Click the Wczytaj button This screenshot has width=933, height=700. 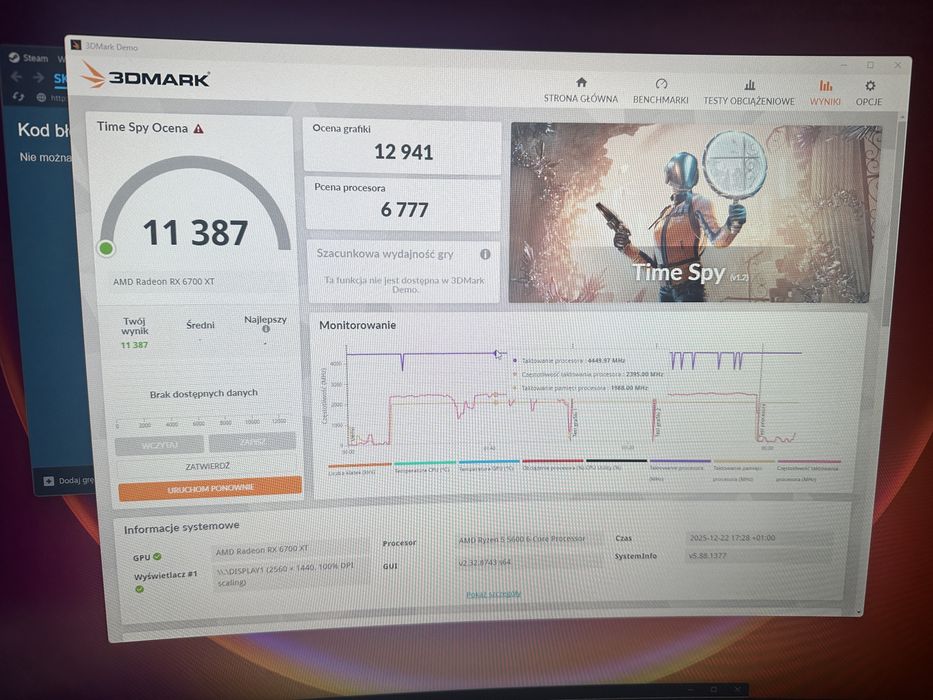coord(159,445)
